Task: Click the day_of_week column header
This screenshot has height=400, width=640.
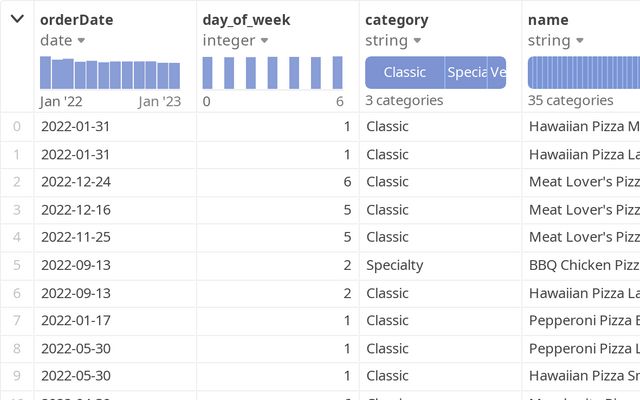Action: click(x=245, y=19)
